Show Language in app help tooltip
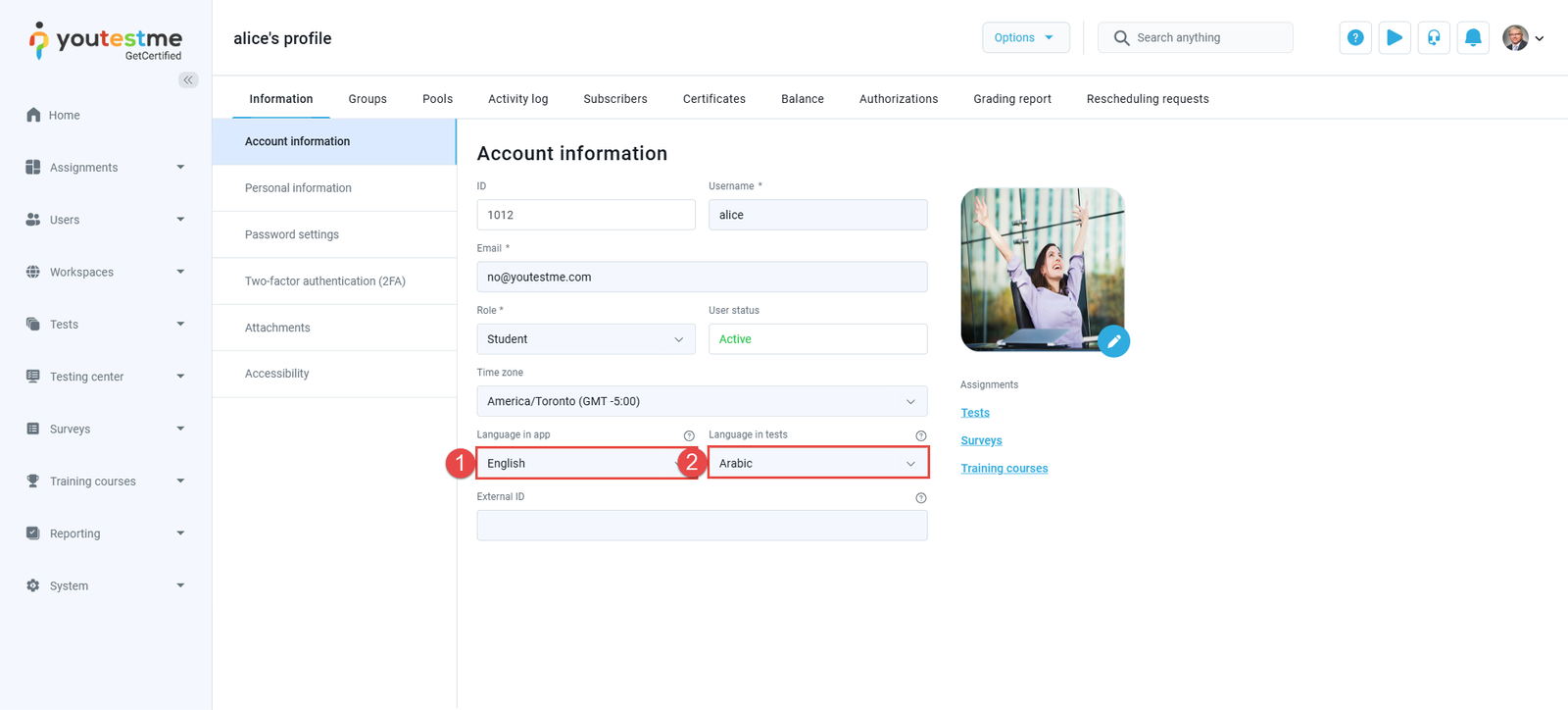 coord(689,435)
